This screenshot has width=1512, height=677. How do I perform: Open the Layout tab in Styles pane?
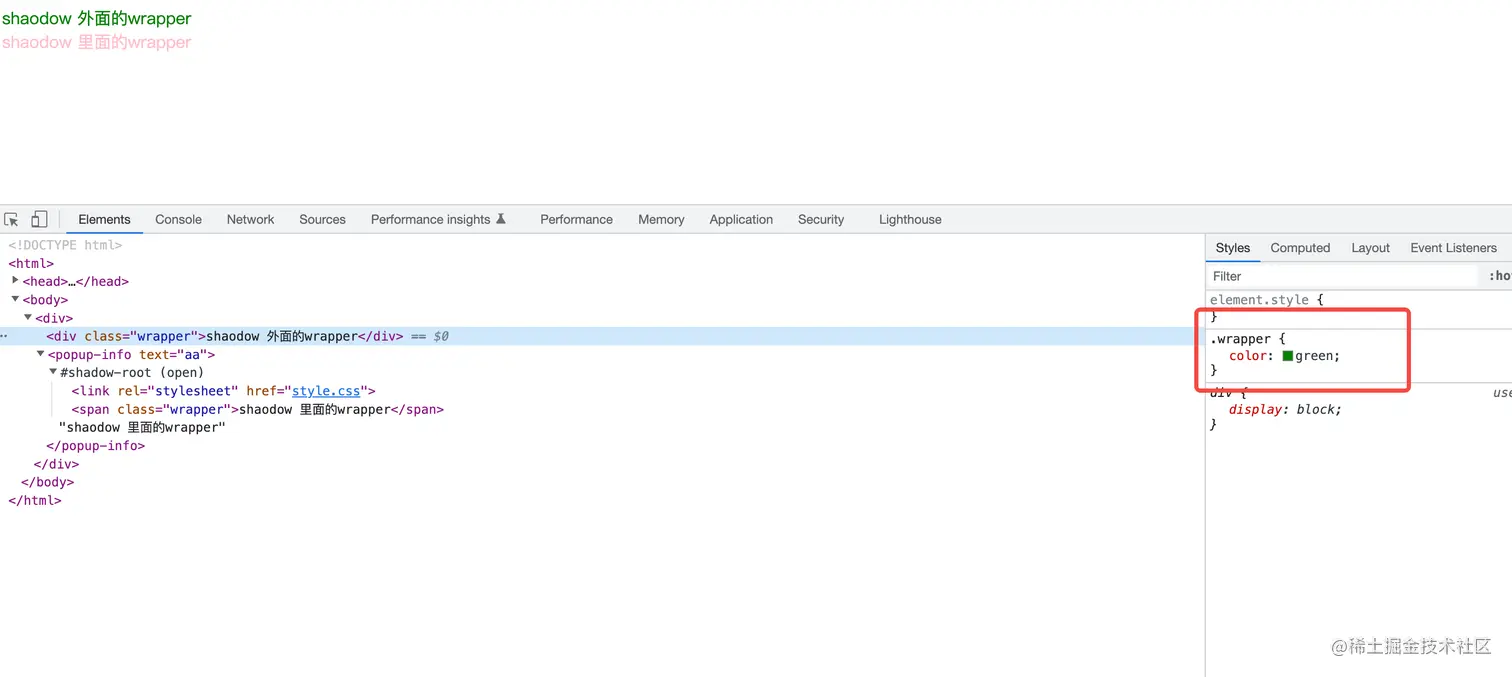point(1370,248)
